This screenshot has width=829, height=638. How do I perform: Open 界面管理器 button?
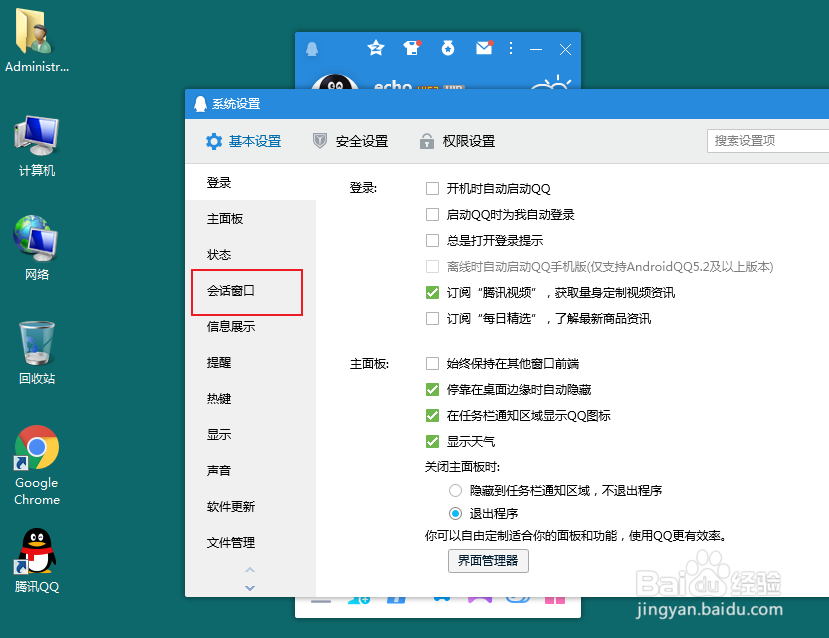(x=488, y=561)
